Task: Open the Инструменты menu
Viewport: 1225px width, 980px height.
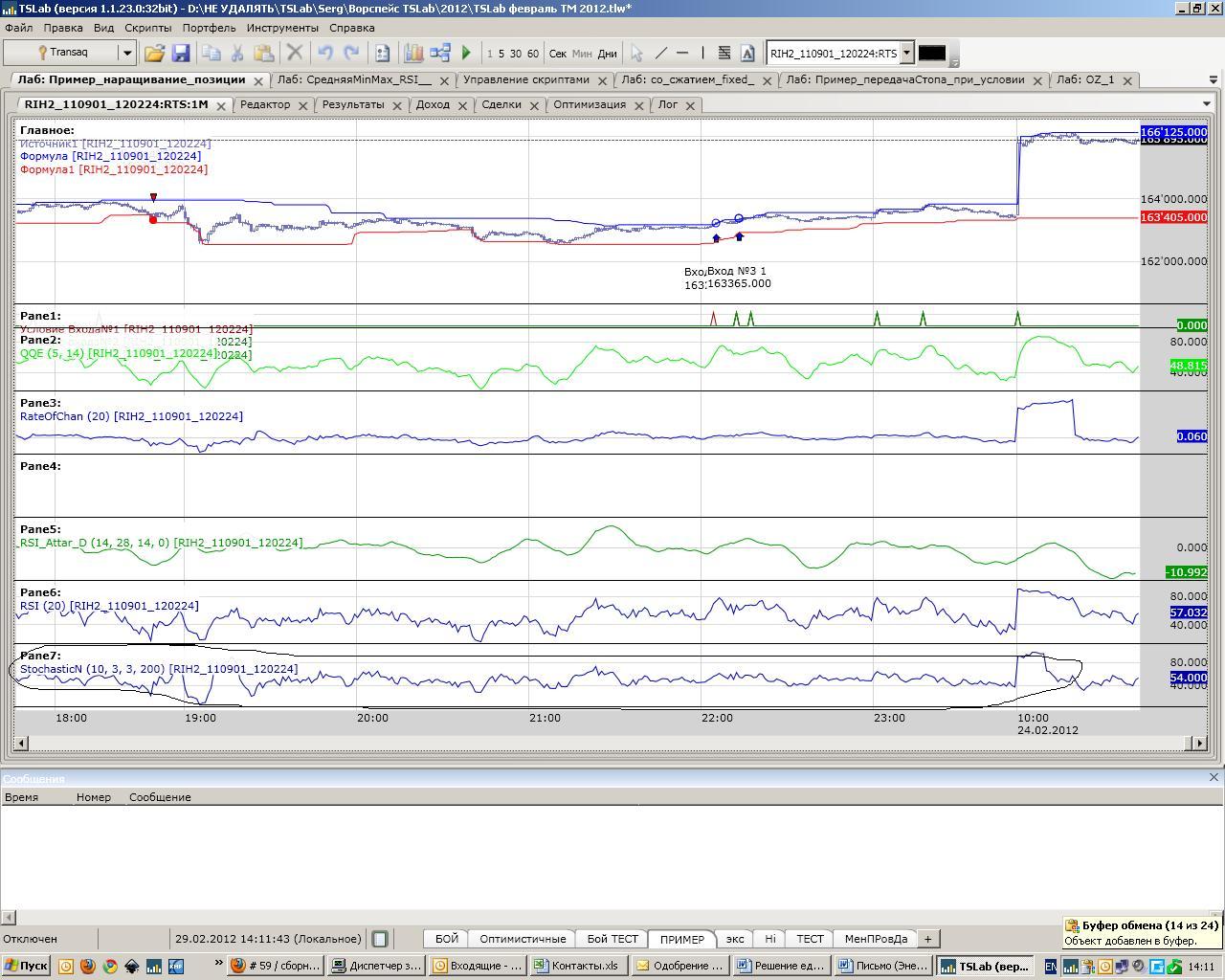Action: [x=282, y=28]
